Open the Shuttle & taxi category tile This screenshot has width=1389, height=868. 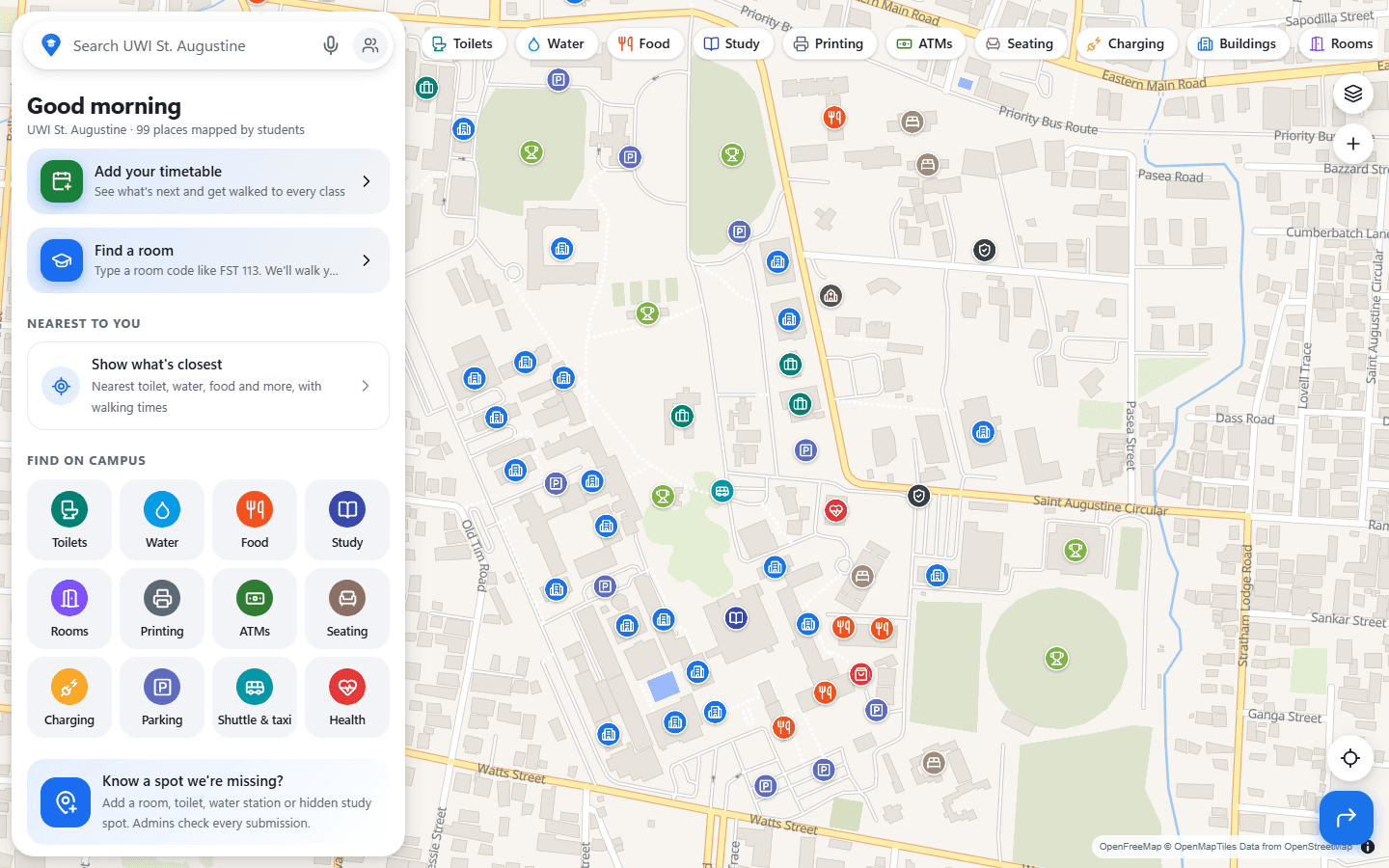pos(255,697)
